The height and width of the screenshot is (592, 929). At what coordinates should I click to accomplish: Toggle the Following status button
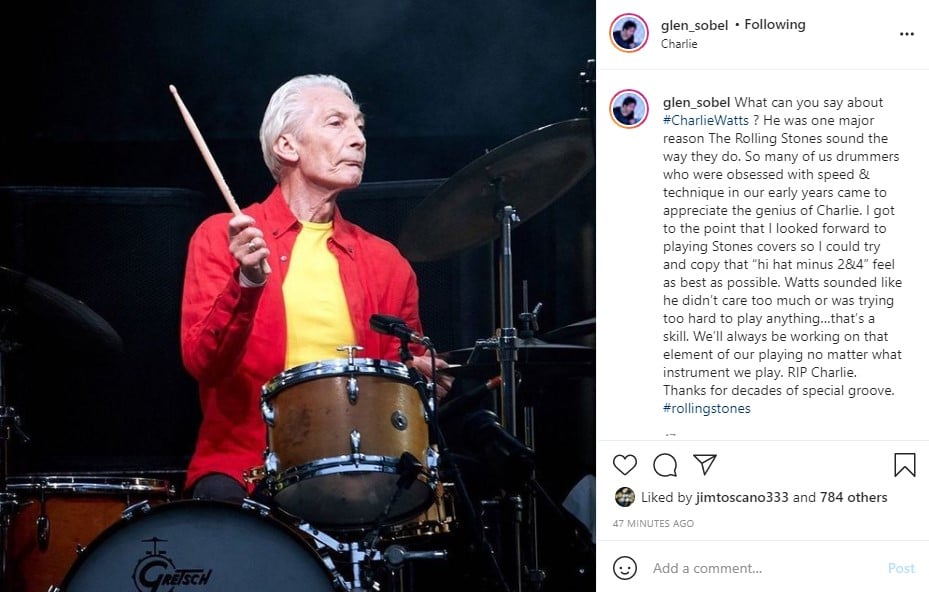point(774,25)
